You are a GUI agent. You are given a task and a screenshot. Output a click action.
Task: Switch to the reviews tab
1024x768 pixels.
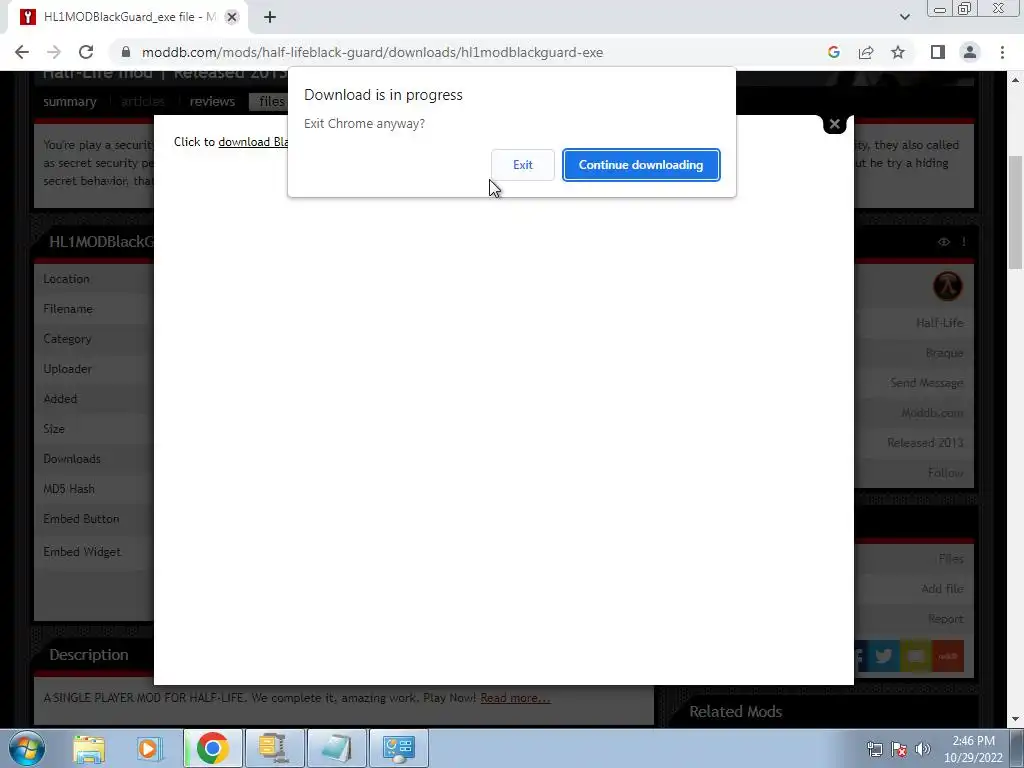tap(212, 101)
